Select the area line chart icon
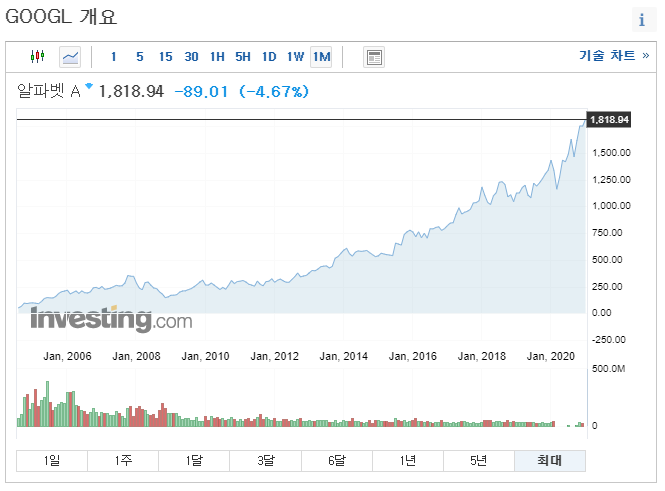Viewport: 665px width, 491px height. coord(70,57)
